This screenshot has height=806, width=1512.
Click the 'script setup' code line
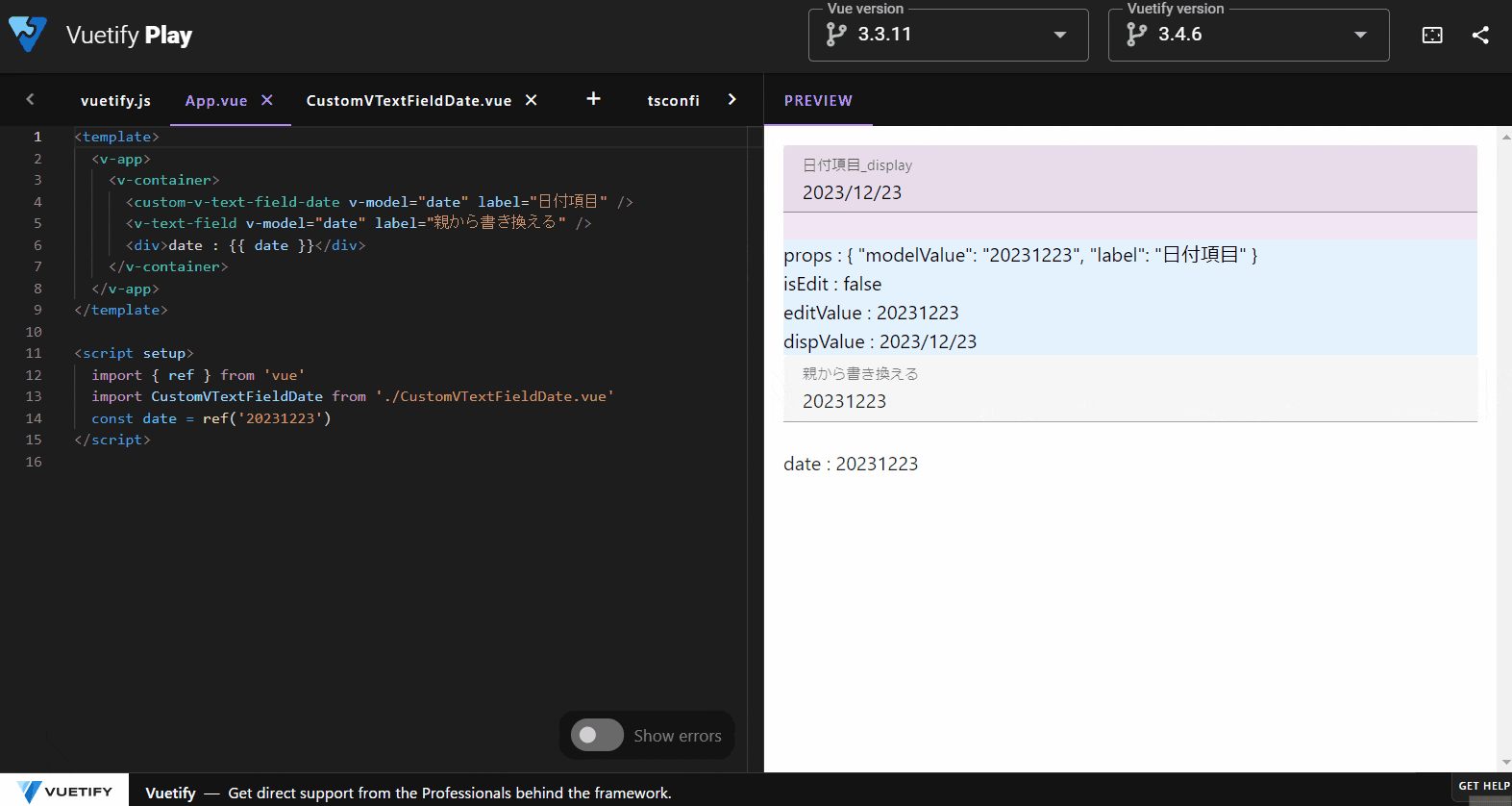click(x=134, y=353)
